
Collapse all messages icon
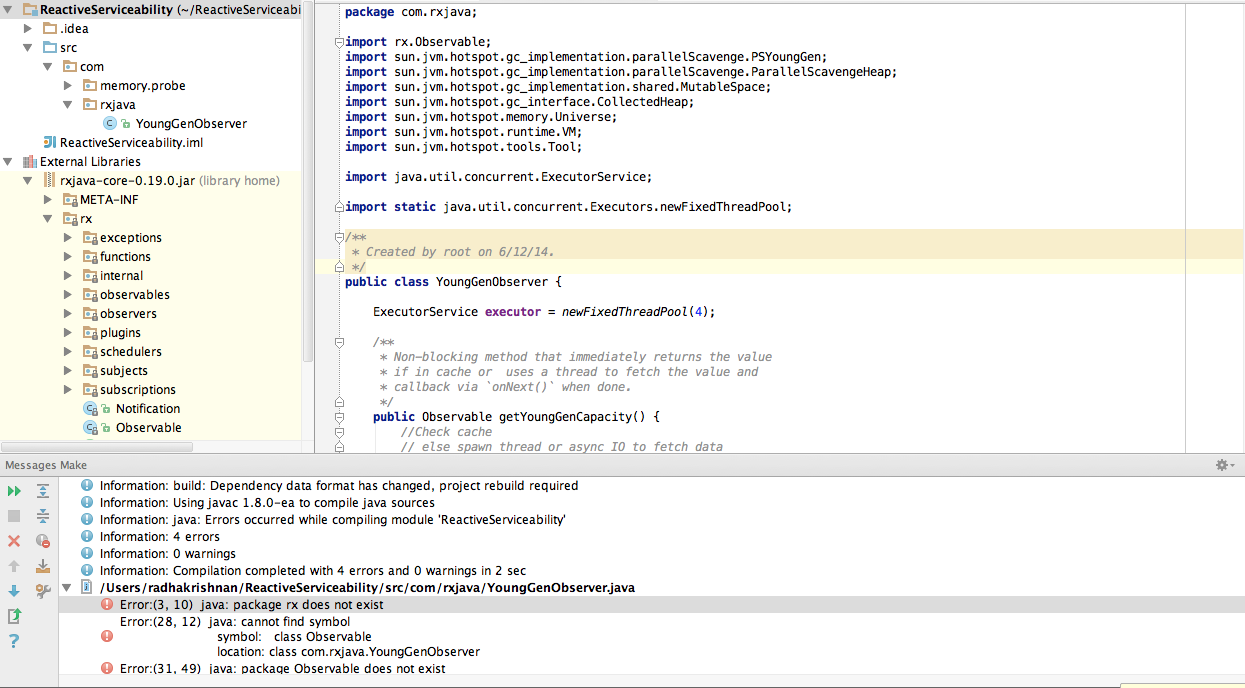click(x=43, y=516)
